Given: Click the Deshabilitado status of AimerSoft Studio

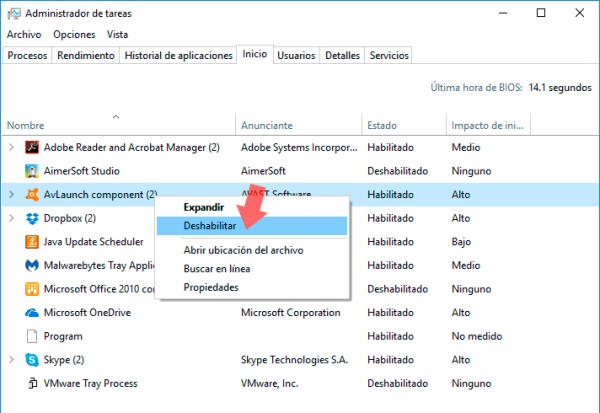Looking at the screenshot, I should [x=398, y=171].
